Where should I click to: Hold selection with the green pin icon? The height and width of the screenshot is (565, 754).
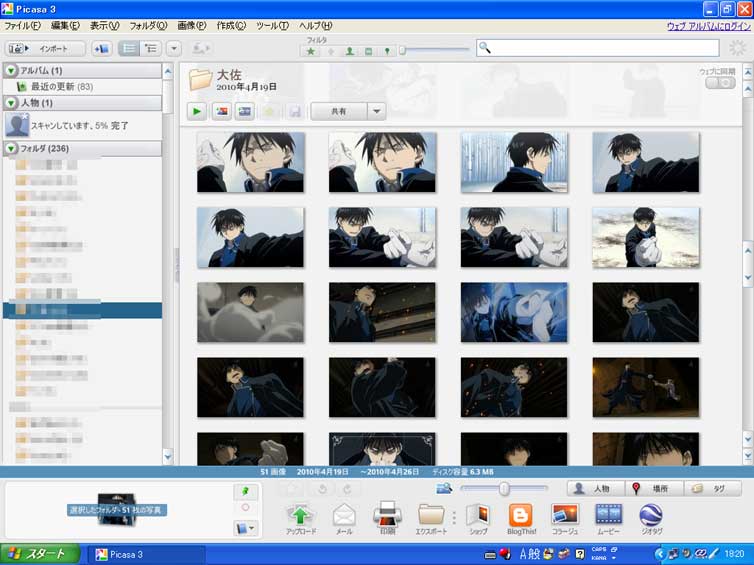[x=245, y=491]
